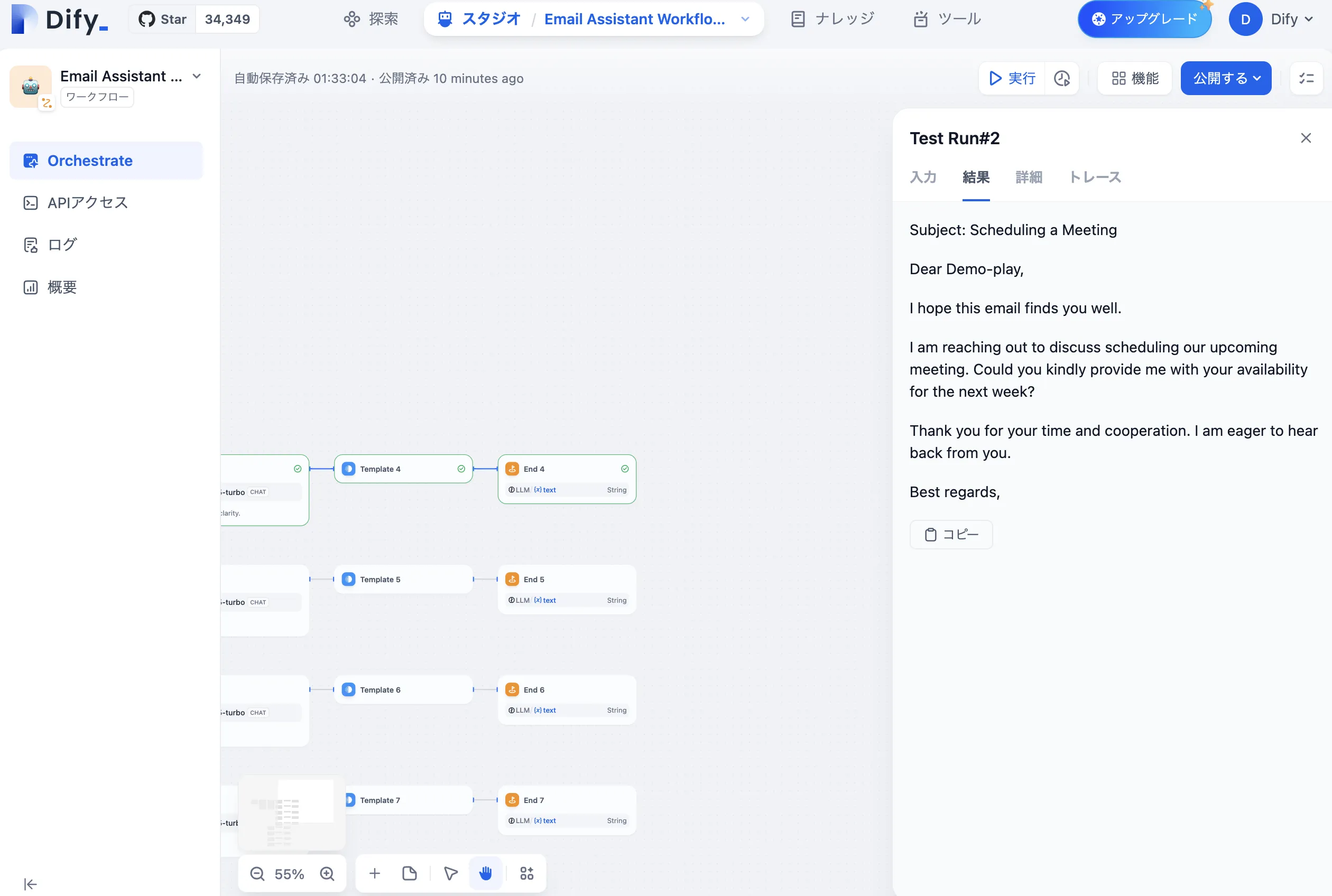
Task: Click the add note icon
Action: [x=409, y=873]
